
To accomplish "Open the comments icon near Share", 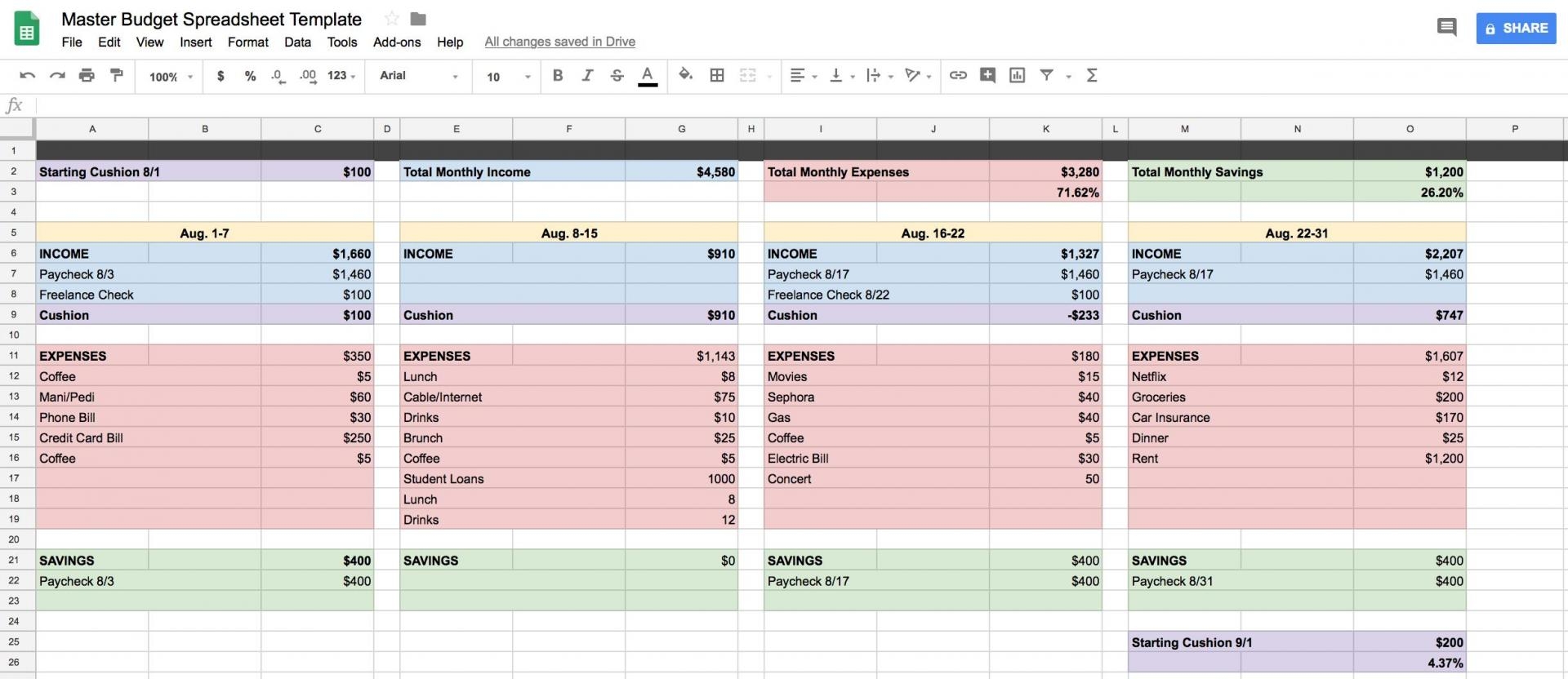I will [x=1446, y=28].
